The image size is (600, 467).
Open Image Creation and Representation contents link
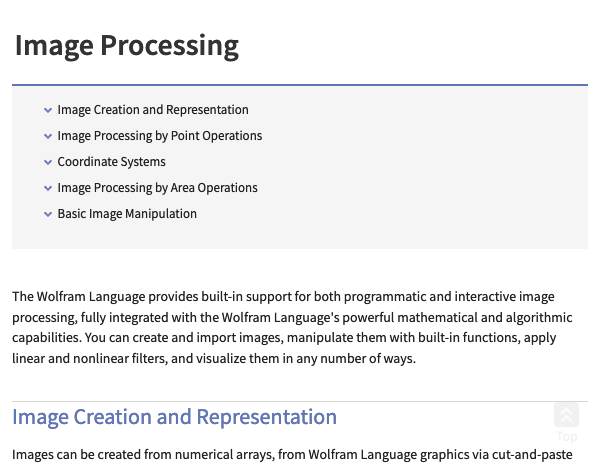(x=153, y=110)
